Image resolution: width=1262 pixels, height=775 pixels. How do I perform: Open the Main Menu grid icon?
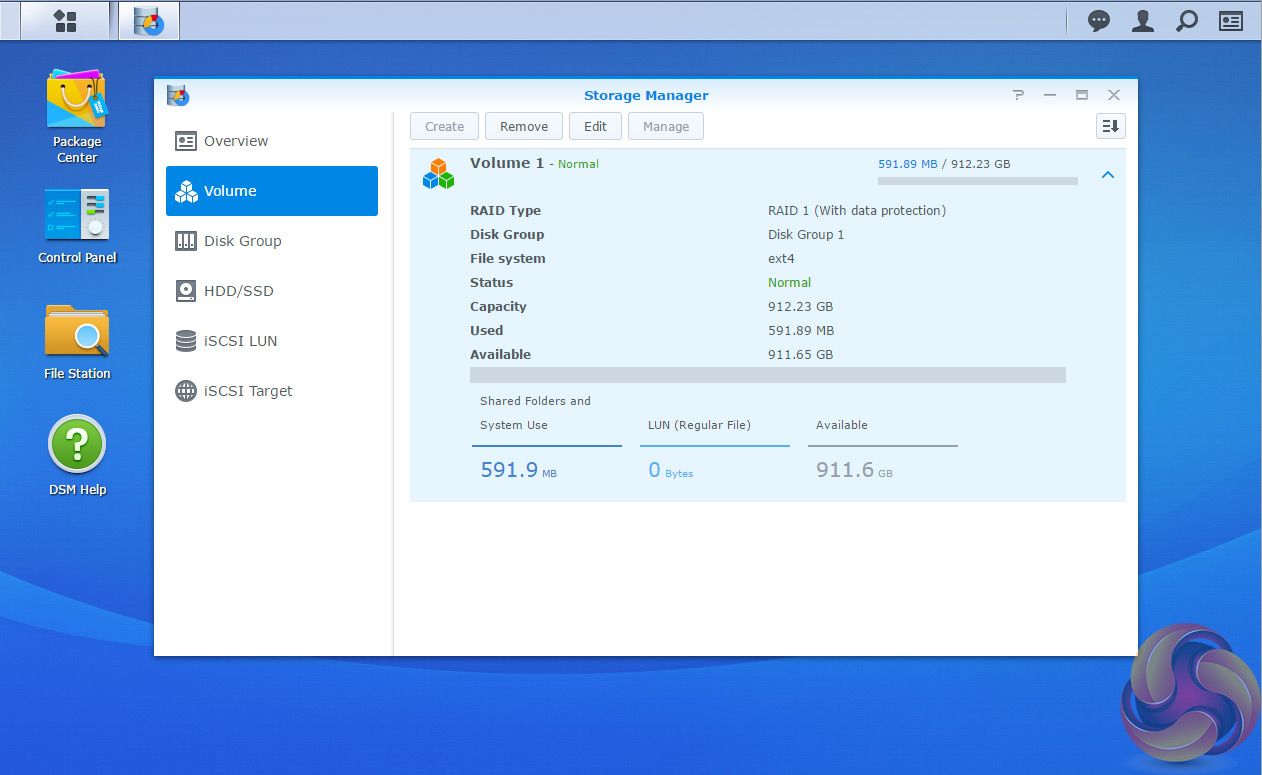[x=65, y=21]
